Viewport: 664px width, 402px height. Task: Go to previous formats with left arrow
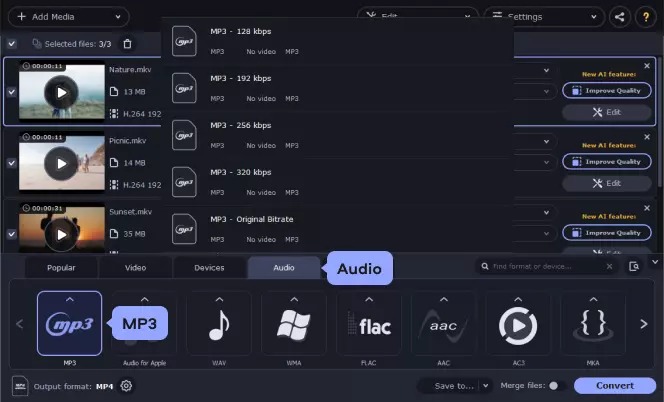19,324
